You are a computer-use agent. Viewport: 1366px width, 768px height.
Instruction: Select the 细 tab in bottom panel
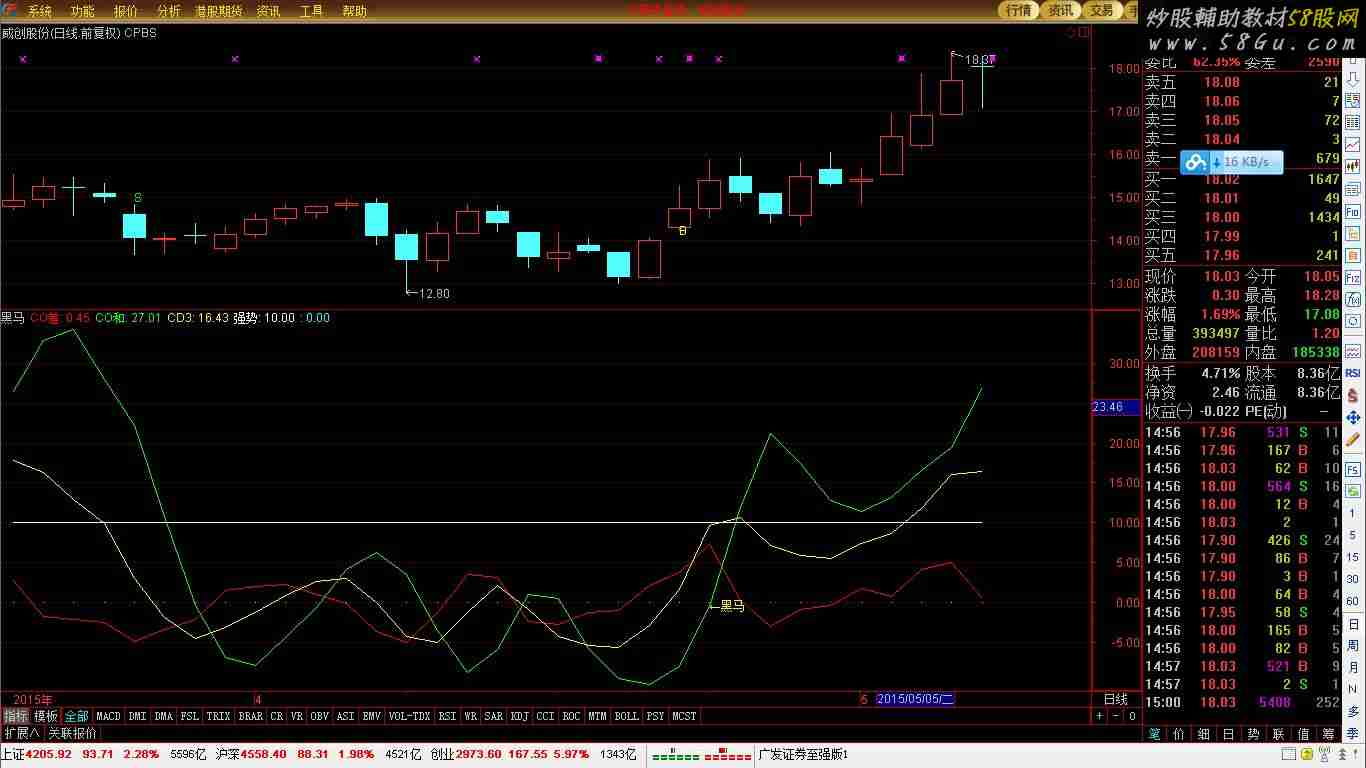point(1204,734)
